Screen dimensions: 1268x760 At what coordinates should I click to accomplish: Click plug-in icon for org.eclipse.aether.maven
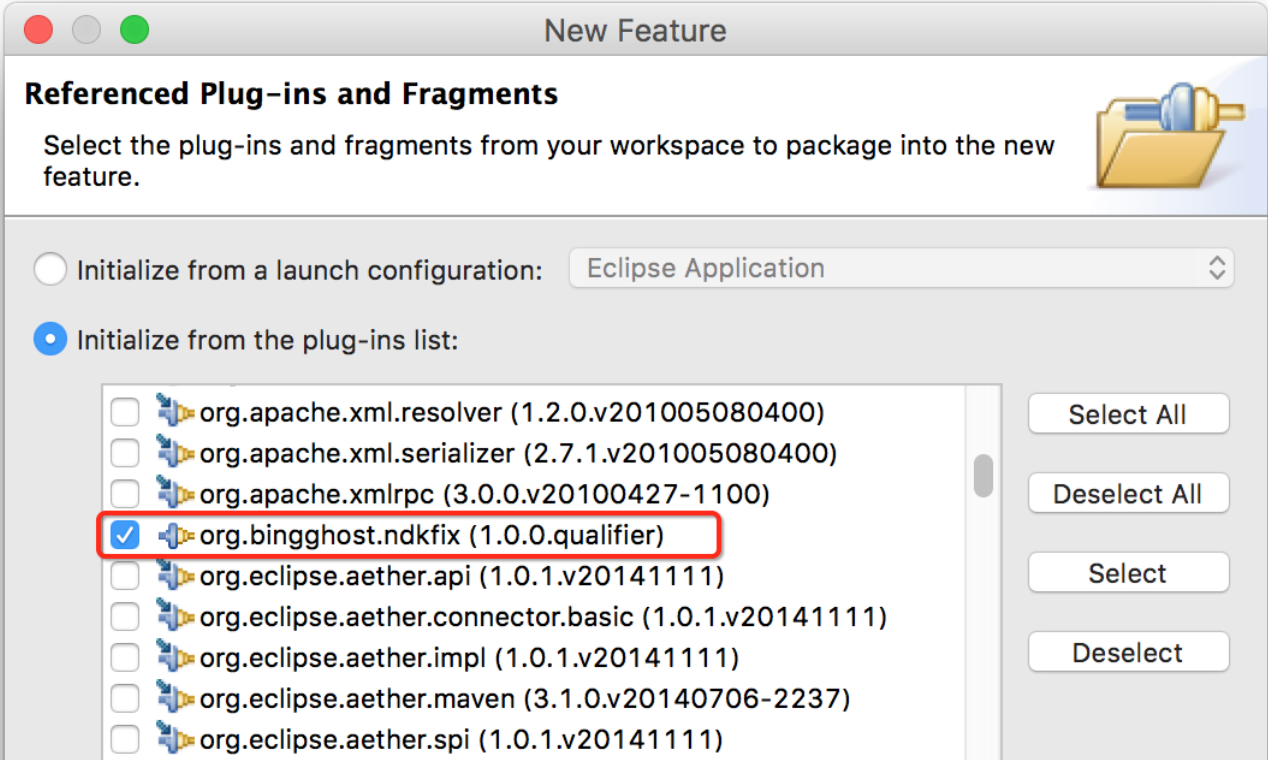coord(175,698)
